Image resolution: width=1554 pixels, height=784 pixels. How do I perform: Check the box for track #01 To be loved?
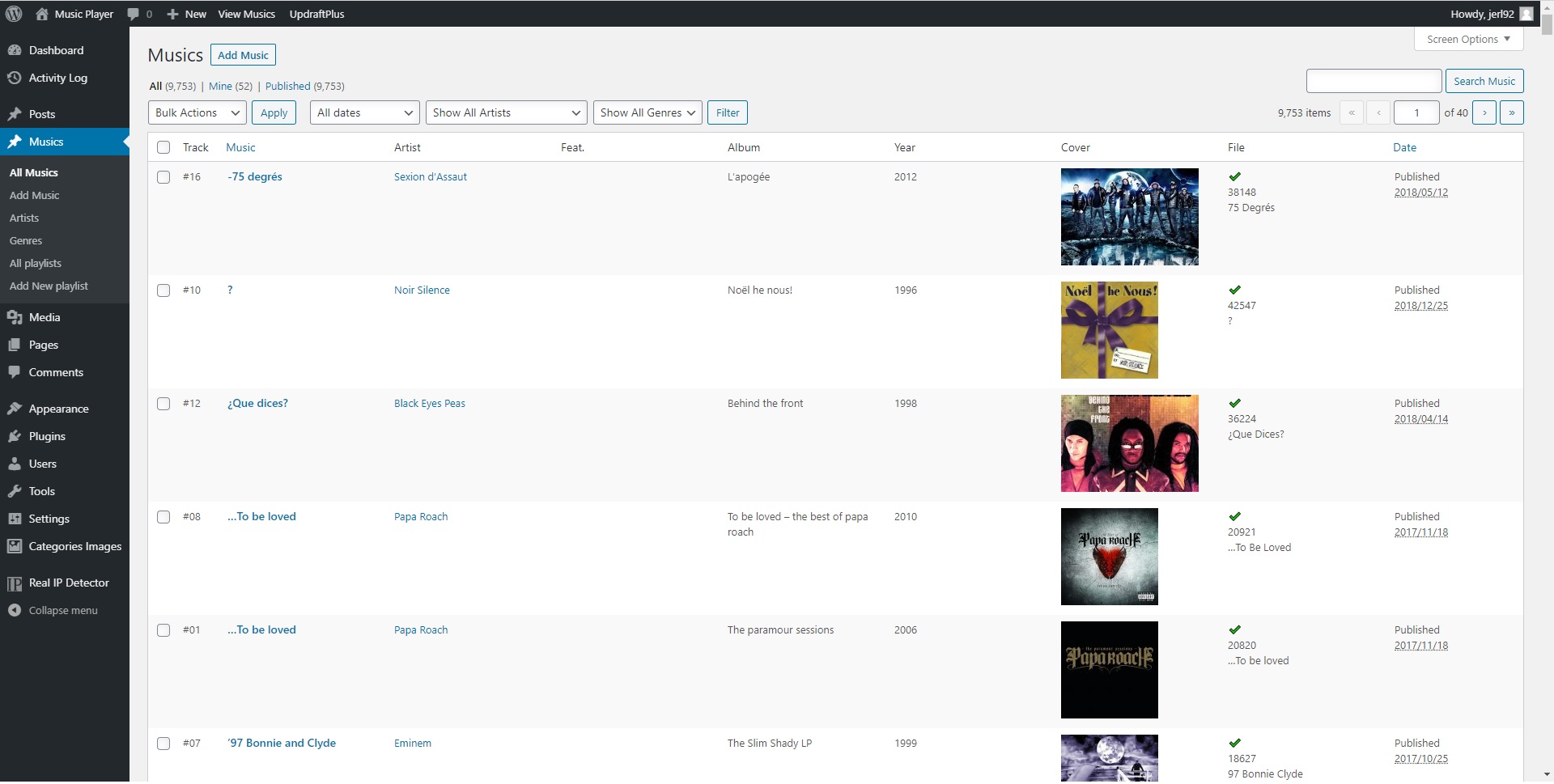tap(163, 630)
